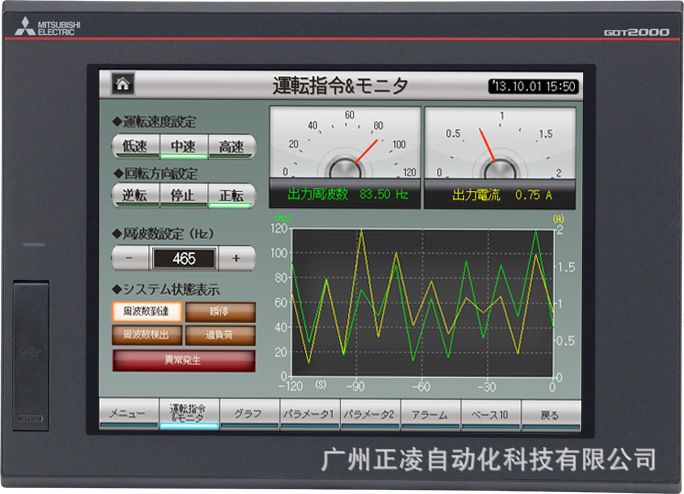This screenshot has width=684, height=494.
Task: Increase frequency with plus button
Action: pyautogui.click(x=236, y=258)
